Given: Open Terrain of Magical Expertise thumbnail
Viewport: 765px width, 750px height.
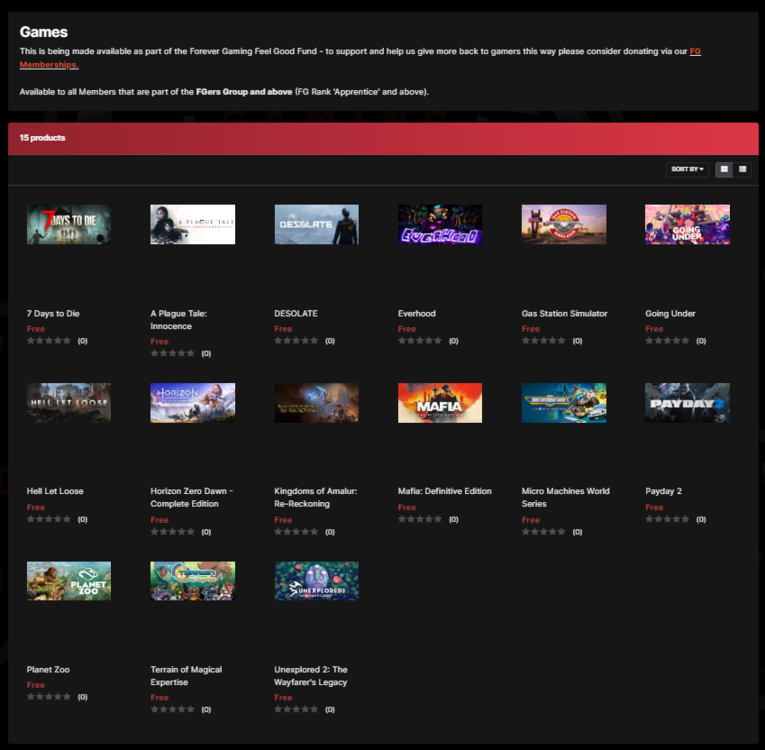Looking at the screenshot, I should 193,581.
